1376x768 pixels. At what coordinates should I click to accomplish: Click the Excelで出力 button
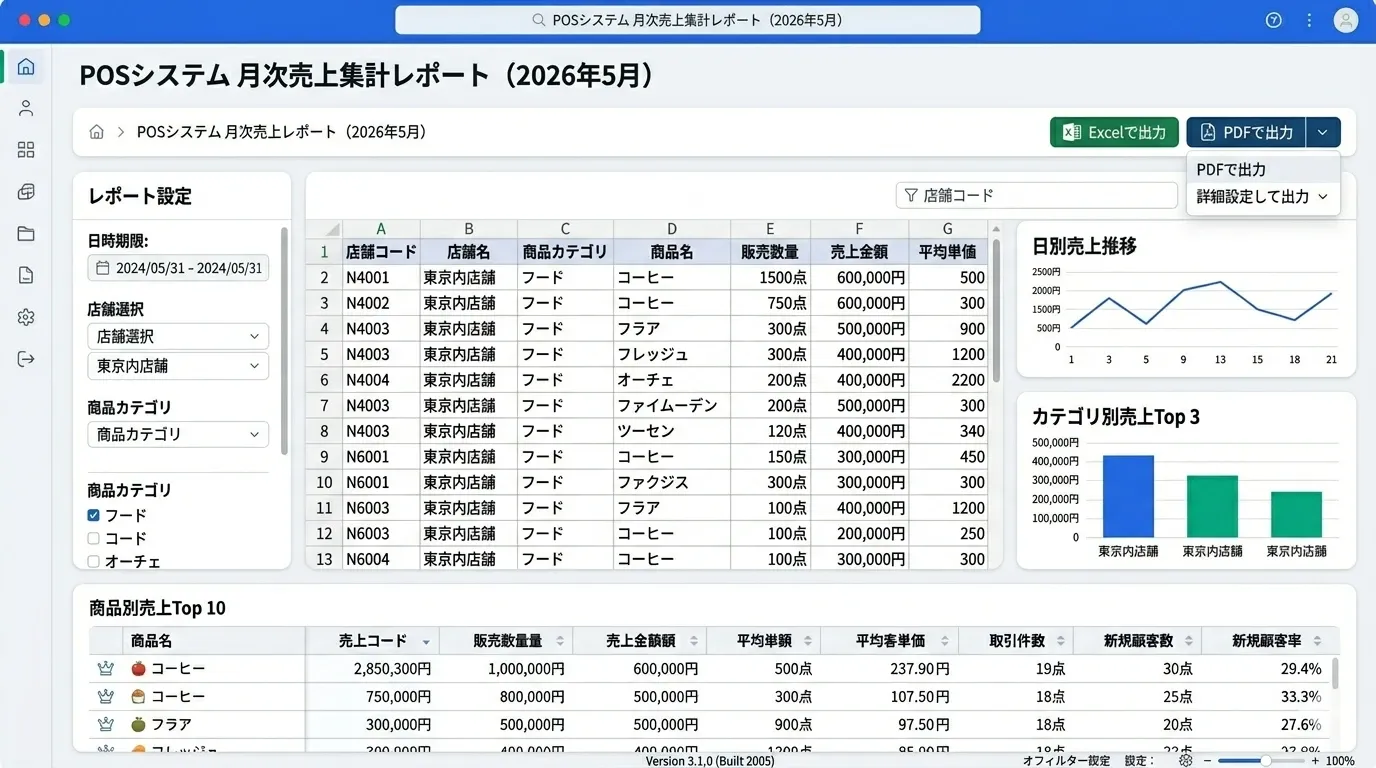tap(1114, 132)
